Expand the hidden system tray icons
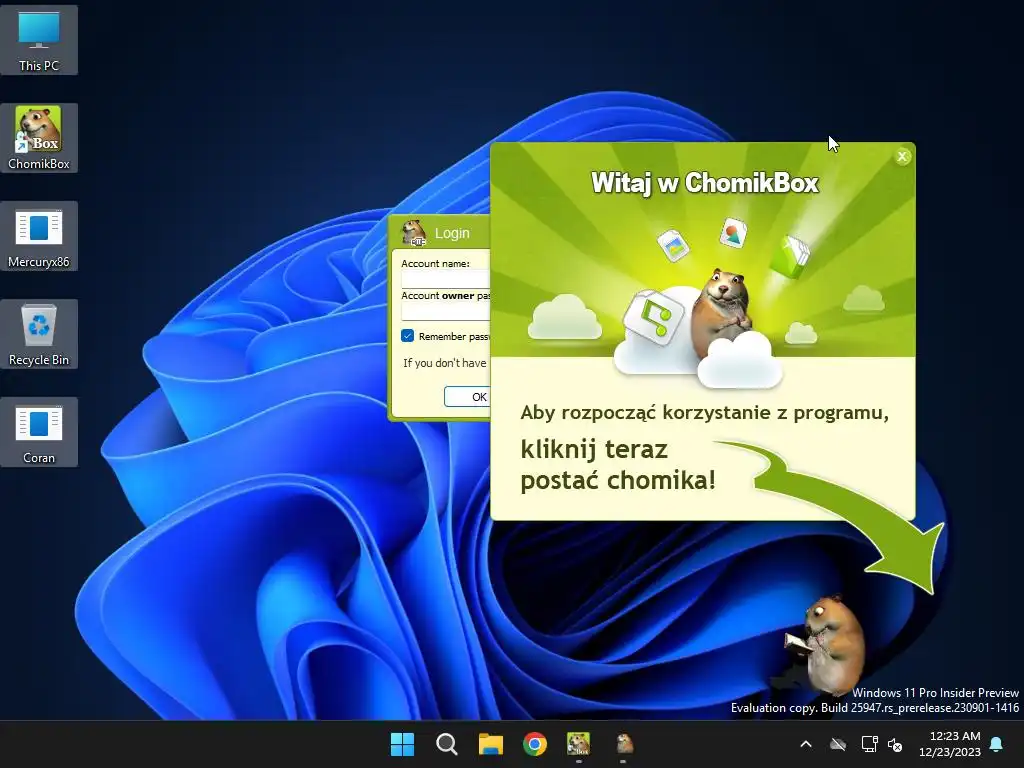 806,744
